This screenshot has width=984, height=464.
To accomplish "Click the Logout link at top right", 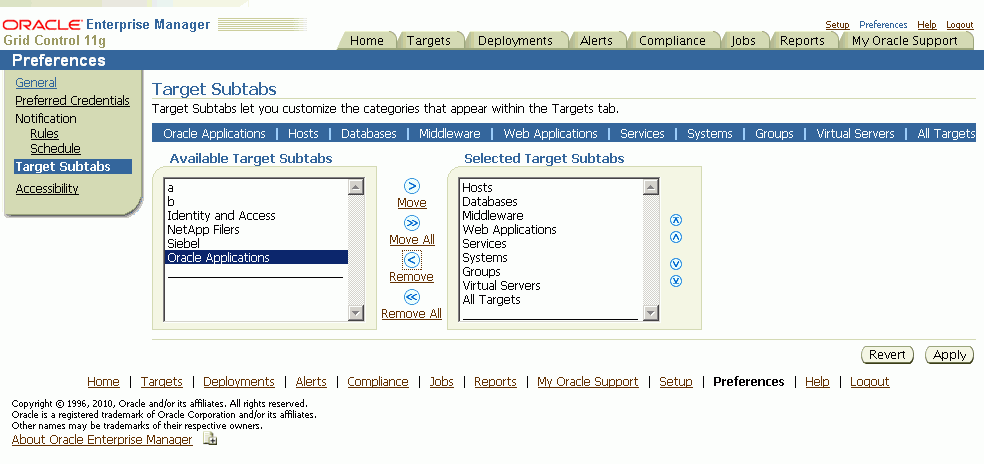I will pos(960,25).
